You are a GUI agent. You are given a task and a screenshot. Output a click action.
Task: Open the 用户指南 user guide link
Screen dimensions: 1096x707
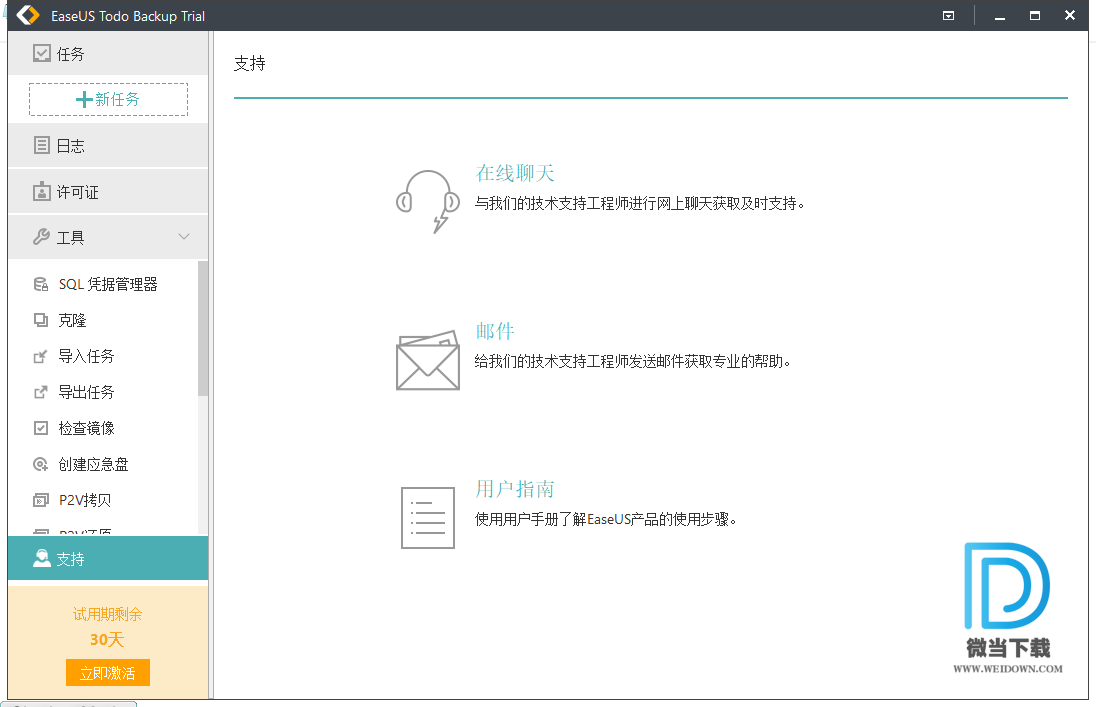point(514,489)
